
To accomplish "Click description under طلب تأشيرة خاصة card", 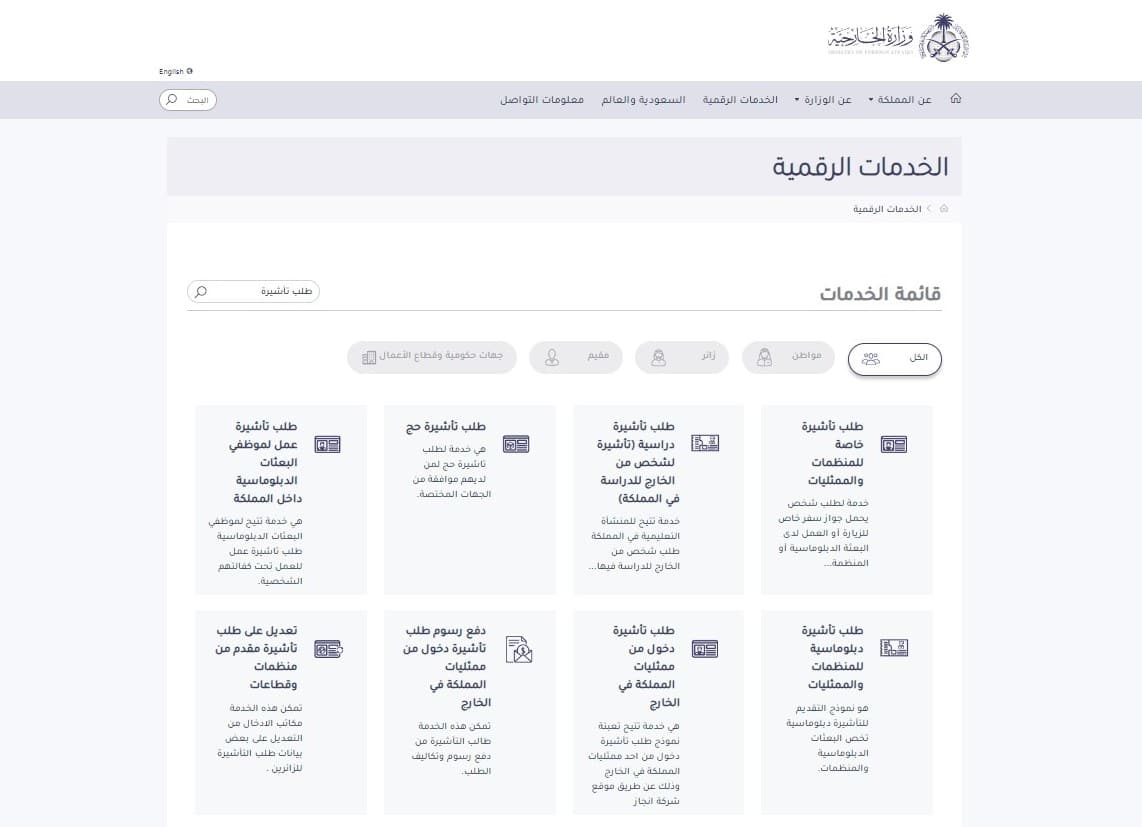I will 823,533.
